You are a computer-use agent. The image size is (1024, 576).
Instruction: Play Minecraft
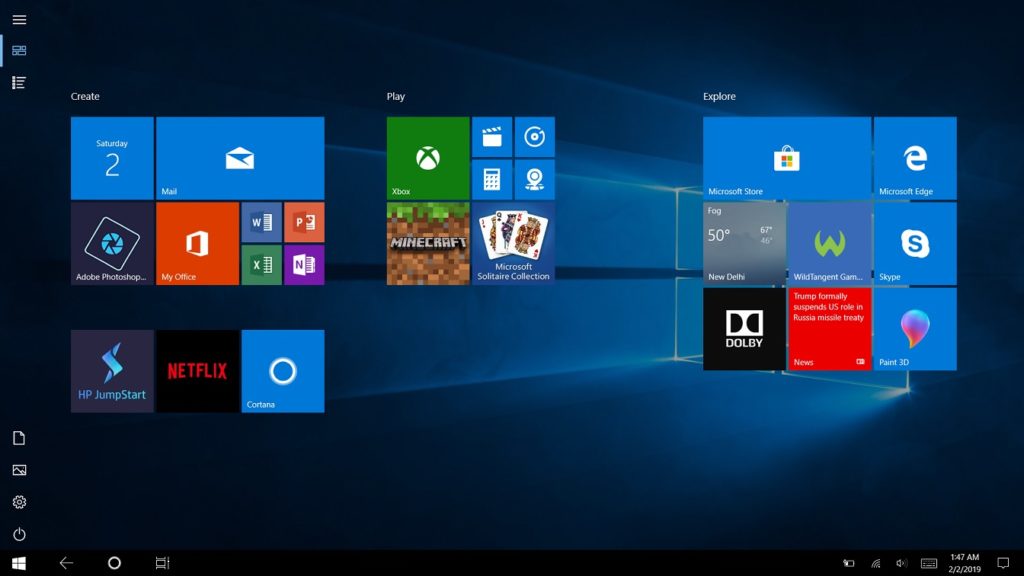(x=428, y=243)
